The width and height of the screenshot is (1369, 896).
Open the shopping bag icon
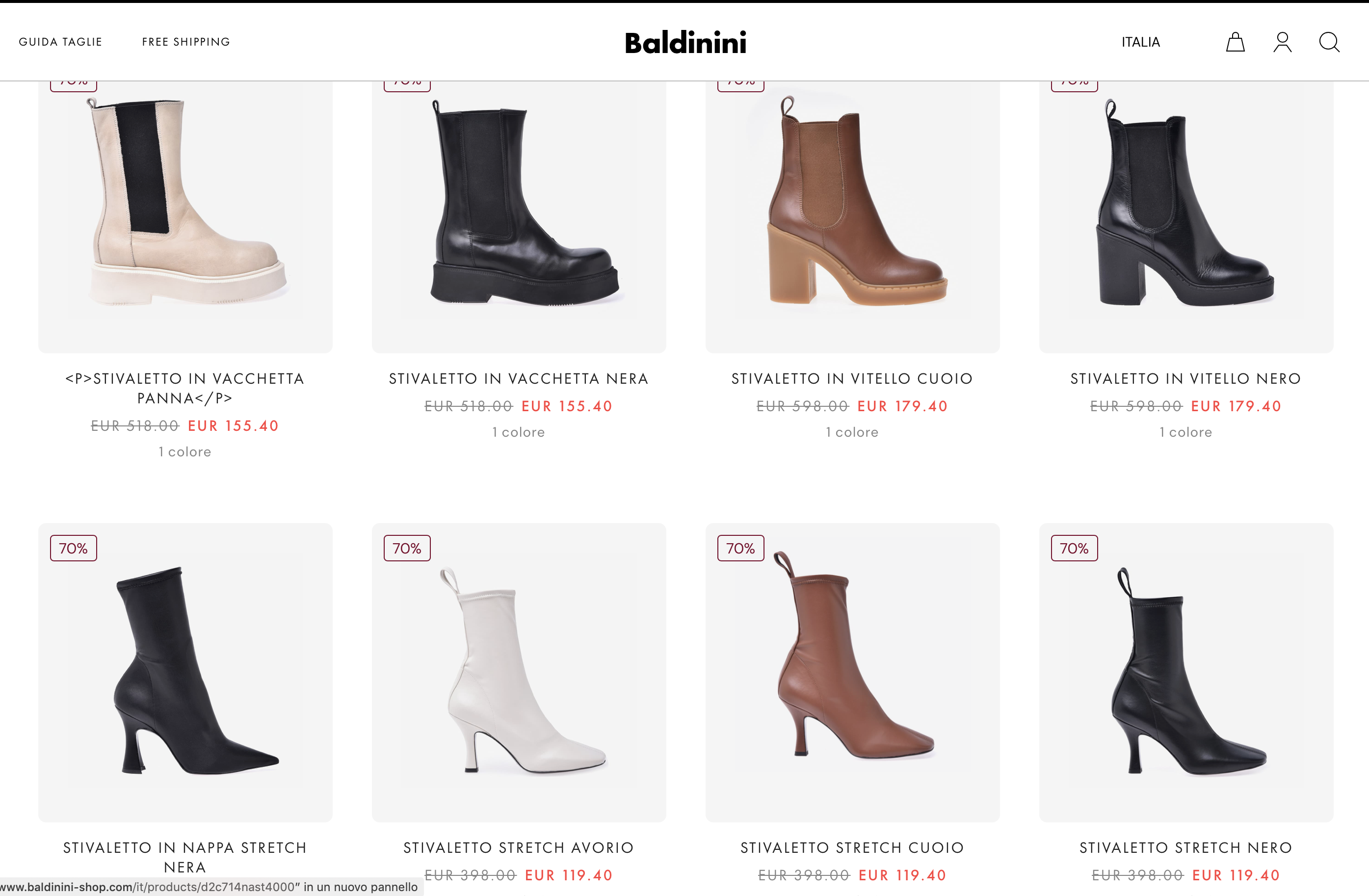tap(1235, 42)
